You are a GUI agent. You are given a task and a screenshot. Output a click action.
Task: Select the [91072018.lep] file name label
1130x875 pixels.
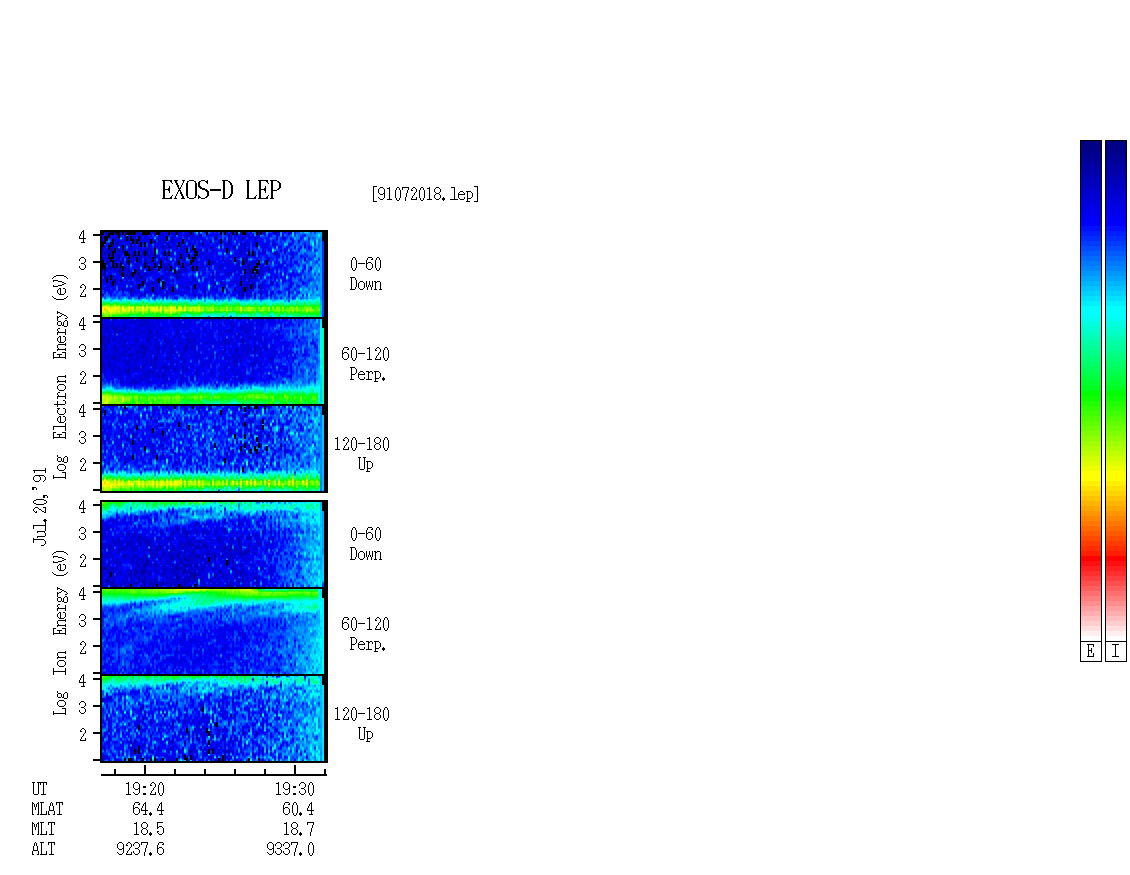pyautogui.click(x=425, y=194)
